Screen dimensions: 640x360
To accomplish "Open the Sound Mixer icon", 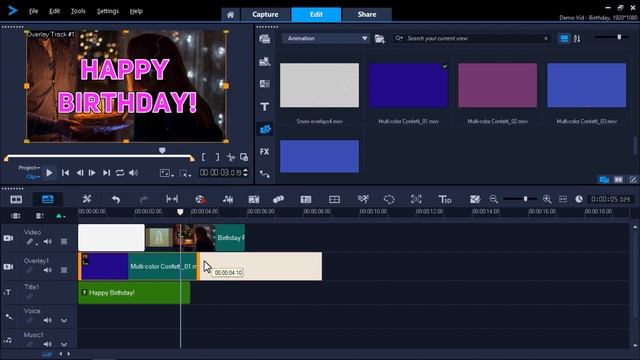I will tap(228, 199).
